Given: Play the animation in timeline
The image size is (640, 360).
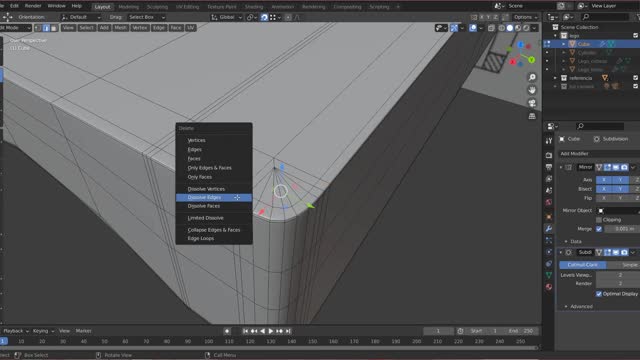Looking at the screenshot, I should click(x=271, y=331).
